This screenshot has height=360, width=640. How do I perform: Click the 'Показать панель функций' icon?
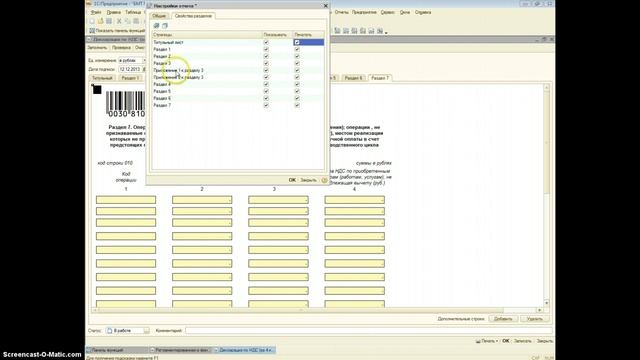click(x=92, y=31)
